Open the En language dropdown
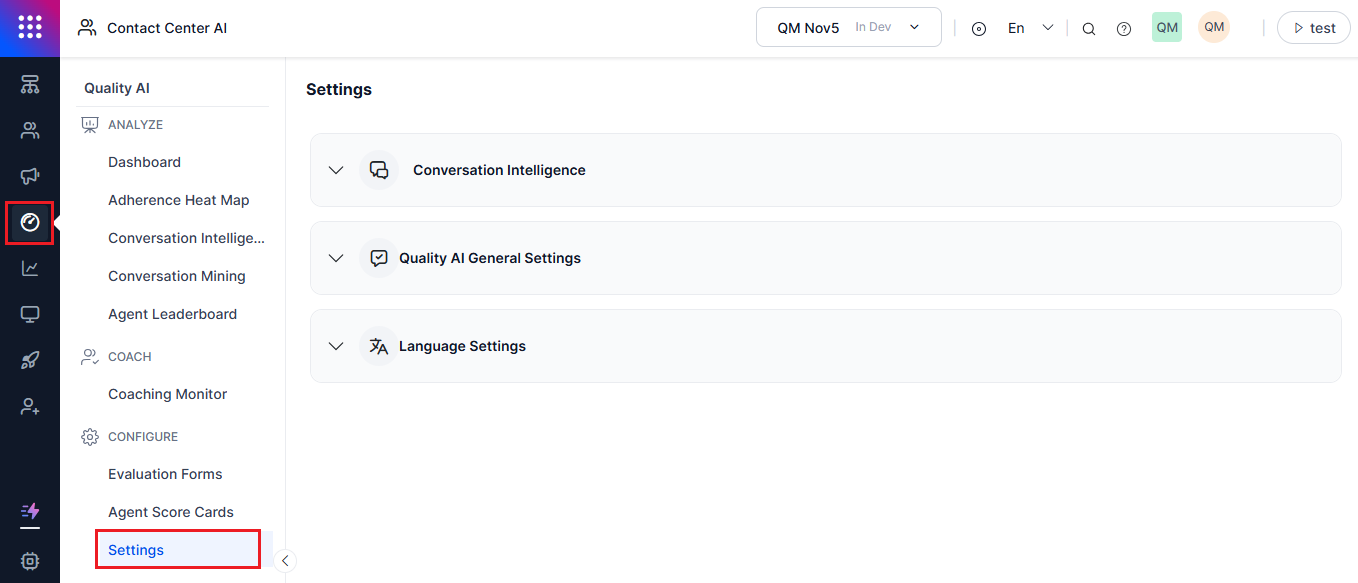This screenshot has height=583, width=1358. click(1030, 28)
